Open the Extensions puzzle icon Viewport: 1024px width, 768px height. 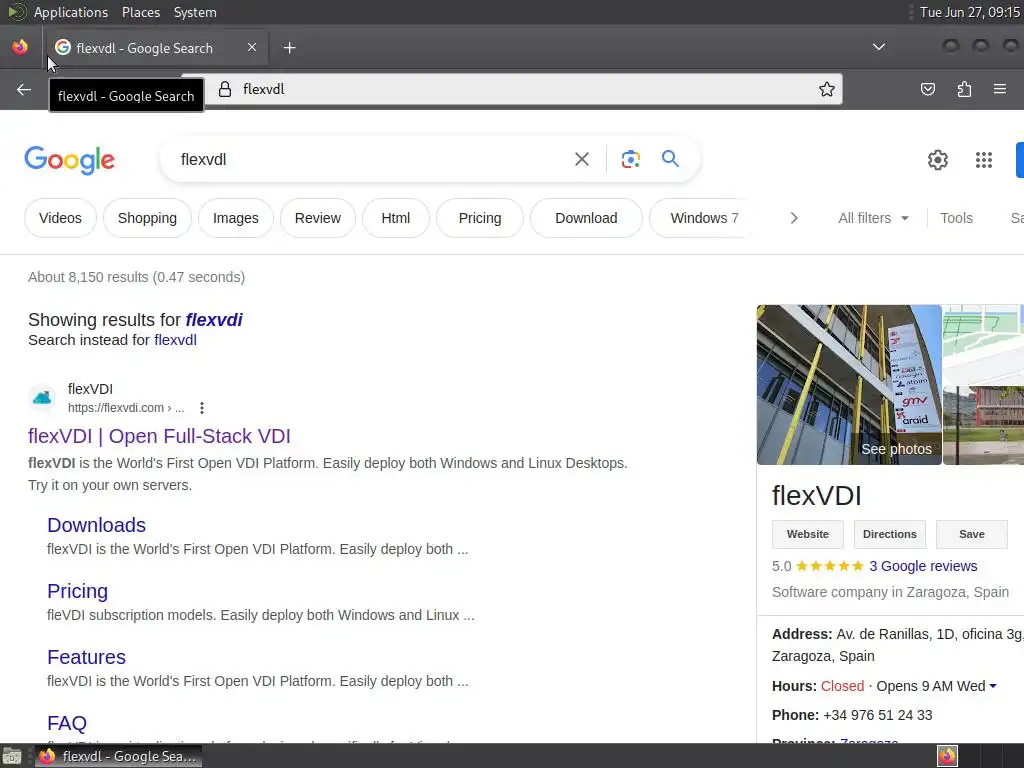tap(964, 89)
